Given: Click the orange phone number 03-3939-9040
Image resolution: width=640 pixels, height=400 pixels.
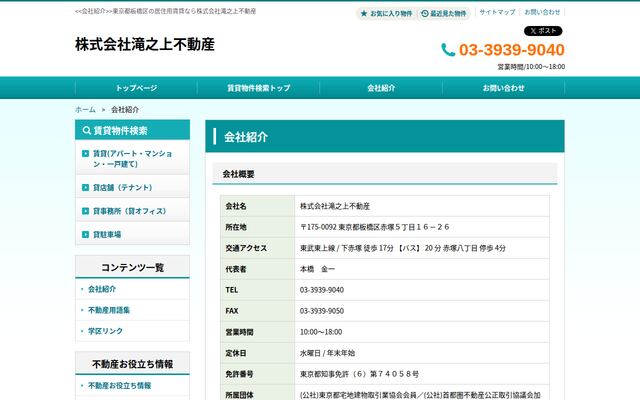Looking at the screenshot, I should (511, 50).
